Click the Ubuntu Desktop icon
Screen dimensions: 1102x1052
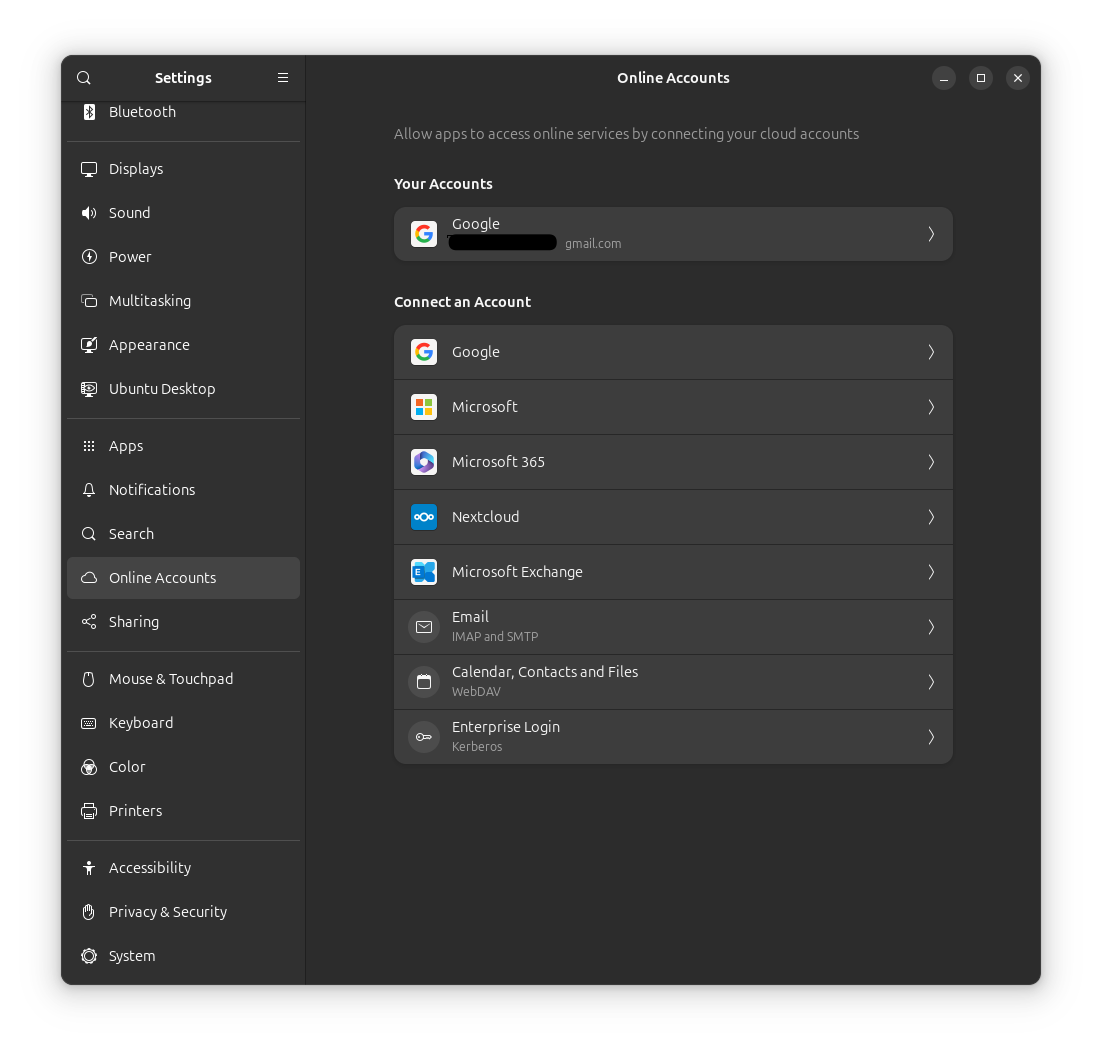(89, 389)
